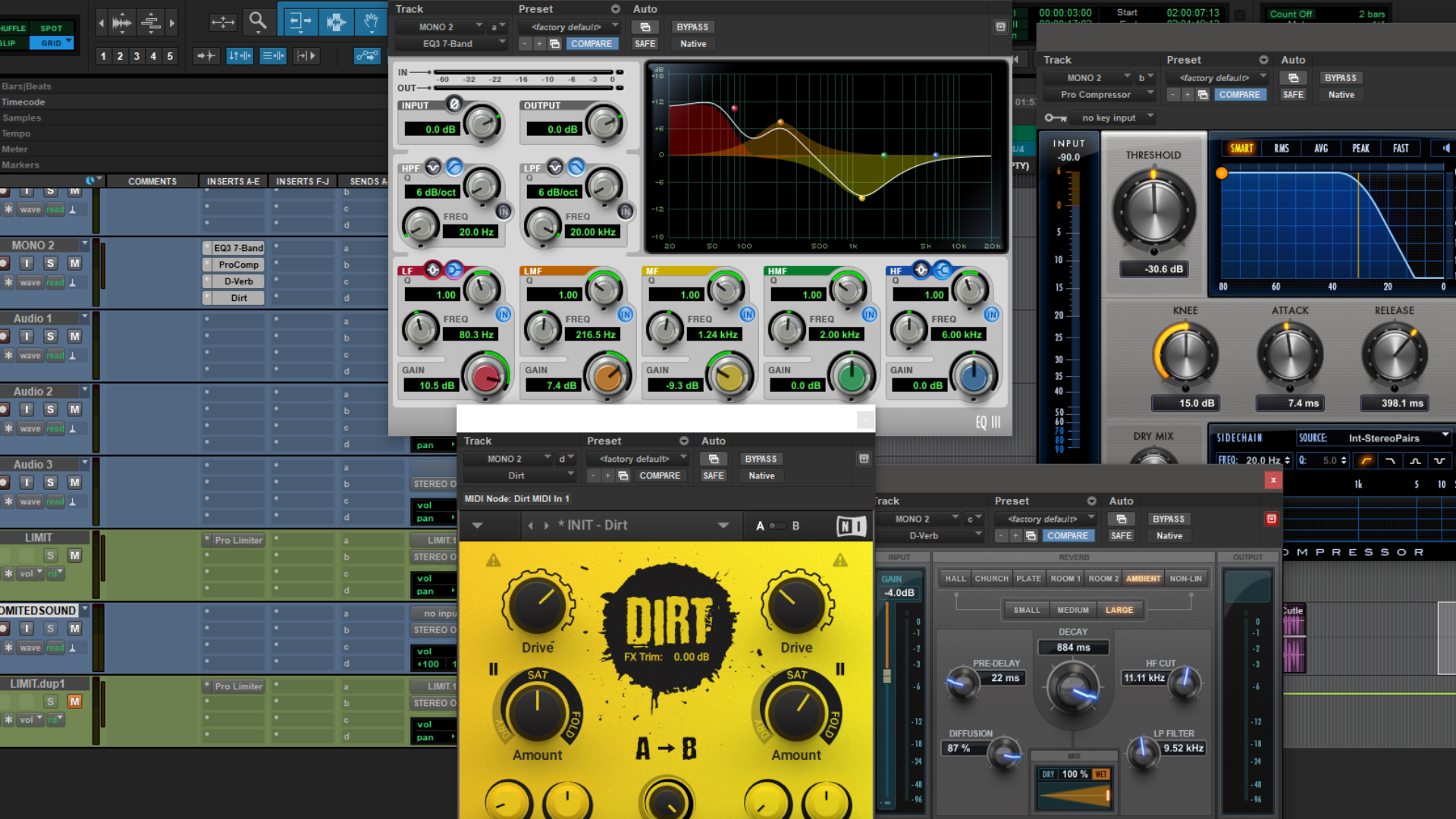Screen dimensions: 1456x819
Task: Toggle HF band IN button
Action: click(992, 314)
